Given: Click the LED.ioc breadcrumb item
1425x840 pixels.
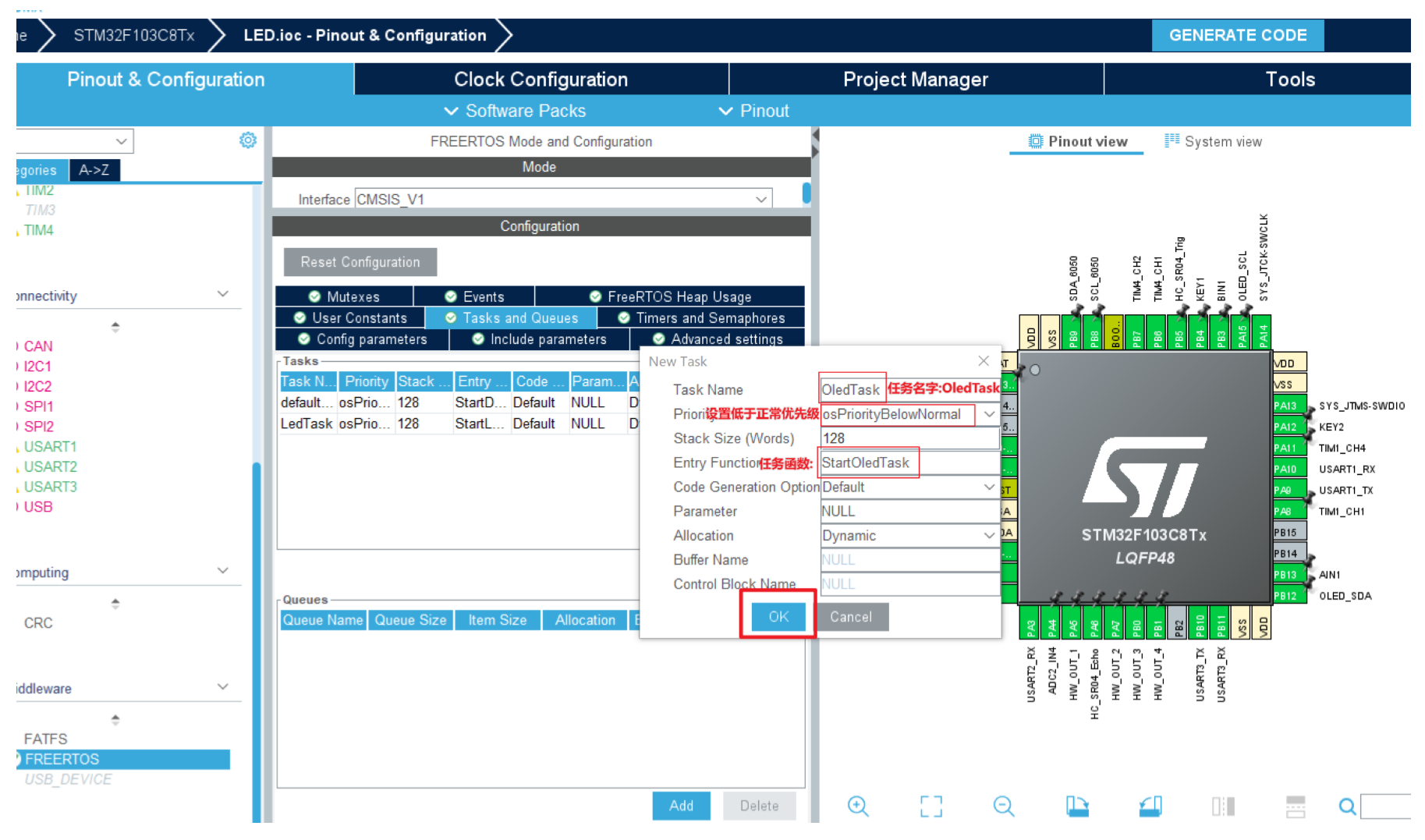Looking at the screenshot, I should coord(364,35).
